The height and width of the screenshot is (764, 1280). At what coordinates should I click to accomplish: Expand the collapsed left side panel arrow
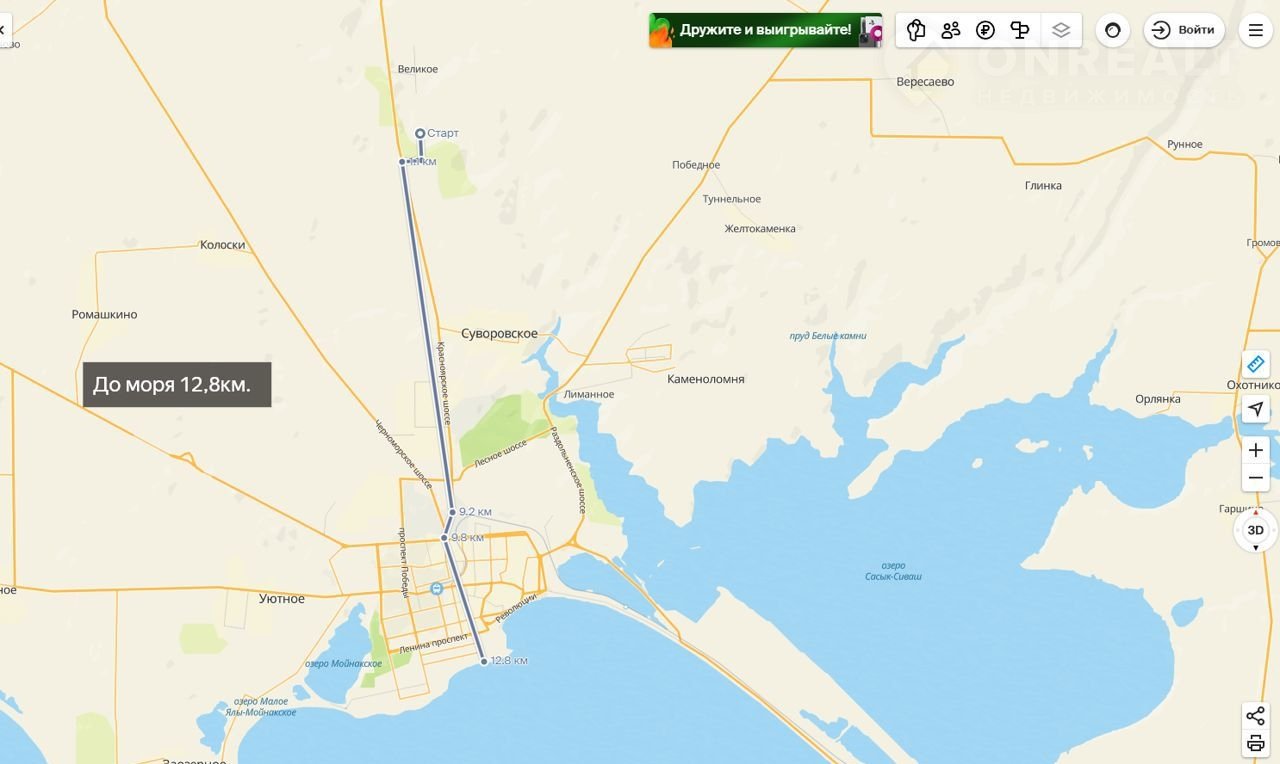click(3, 30)
